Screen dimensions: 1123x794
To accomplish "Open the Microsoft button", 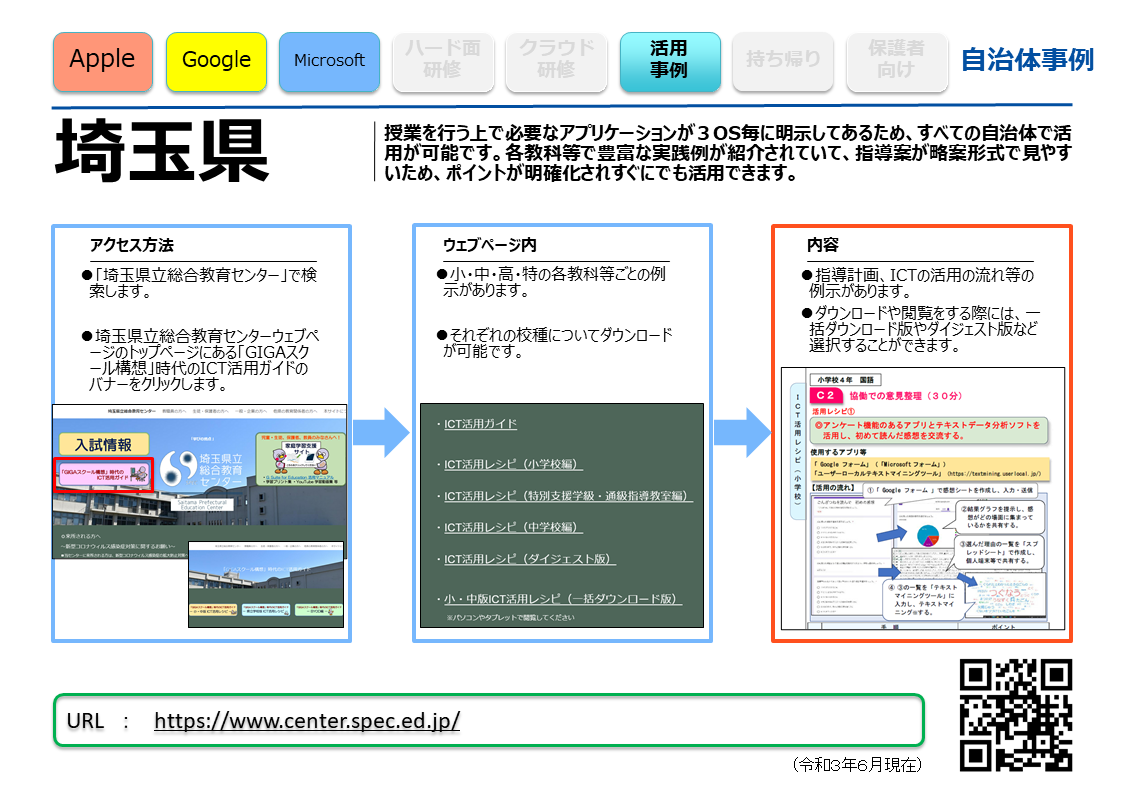I will click(329, 61).
